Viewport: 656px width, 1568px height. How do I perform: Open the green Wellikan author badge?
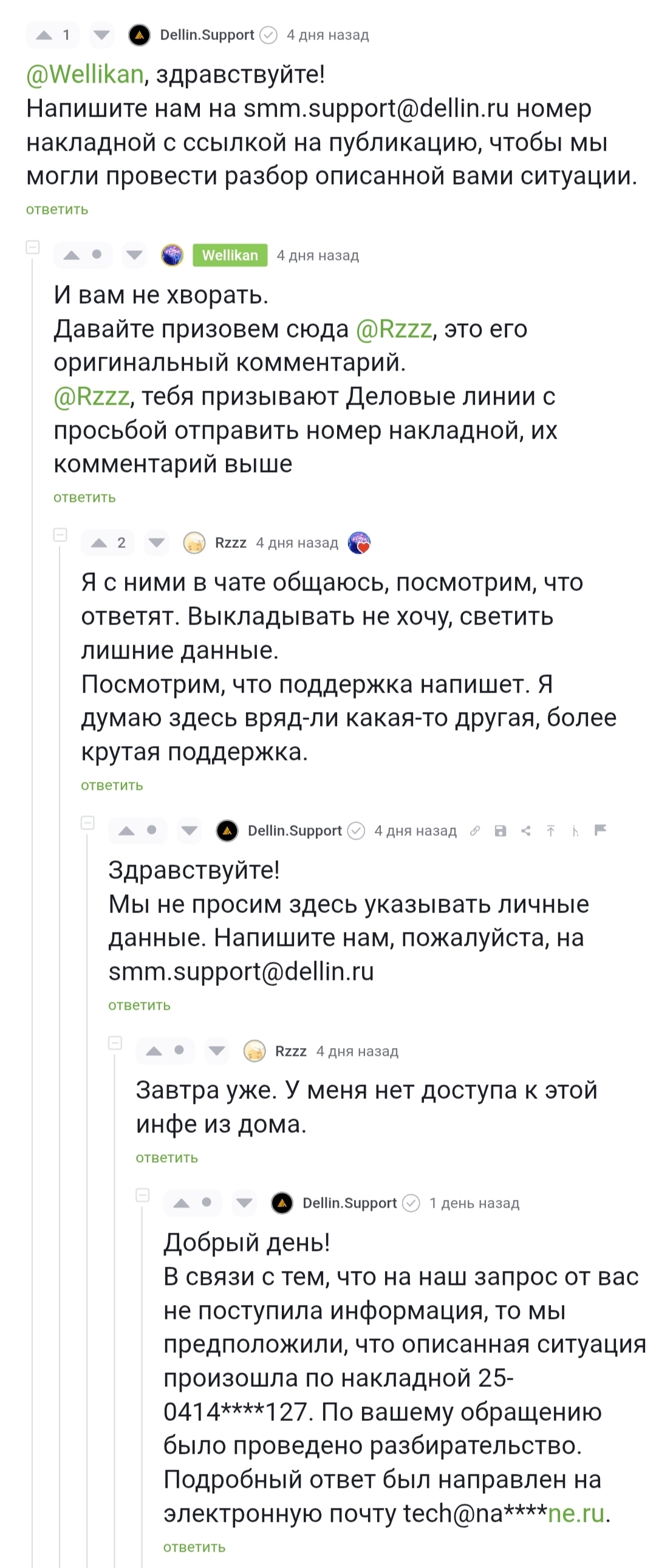(230, 255)
